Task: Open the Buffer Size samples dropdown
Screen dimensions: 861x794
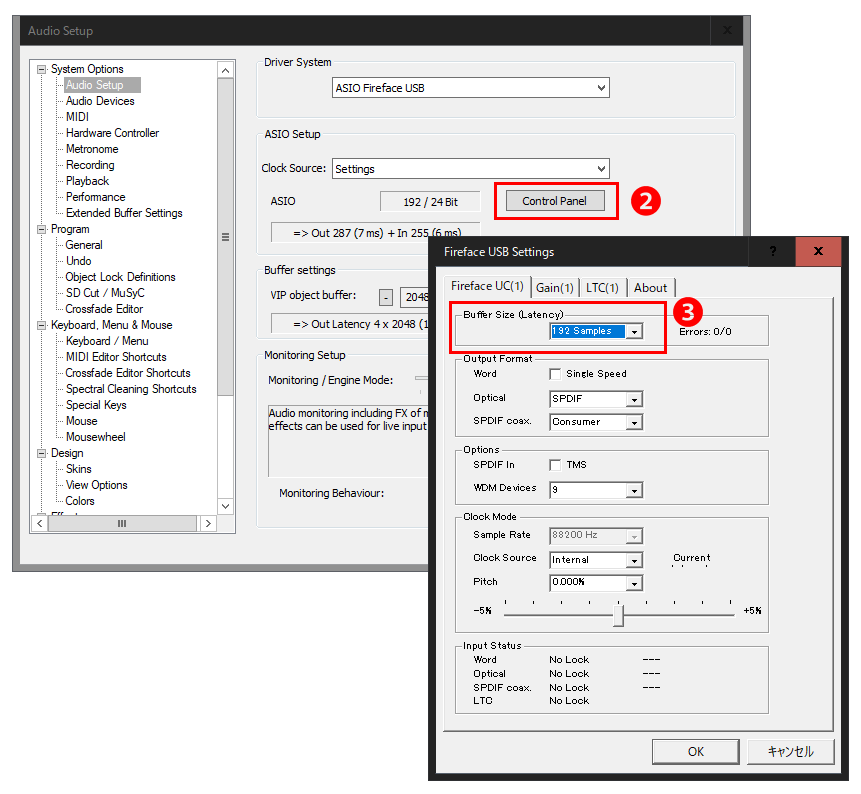Action: click(x=634, y=331)
